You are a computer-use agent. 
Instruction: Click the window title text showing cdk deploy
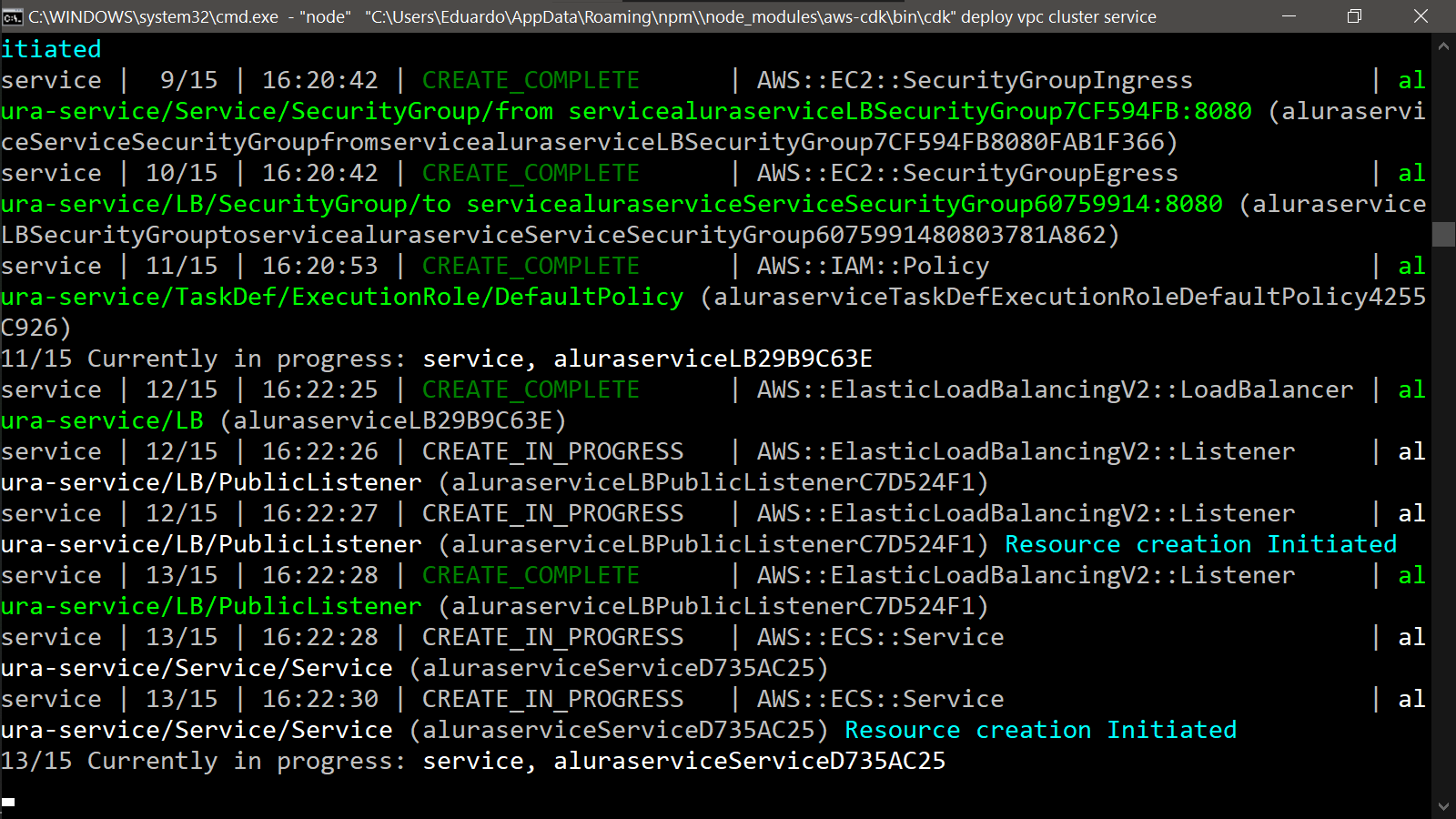592,16
